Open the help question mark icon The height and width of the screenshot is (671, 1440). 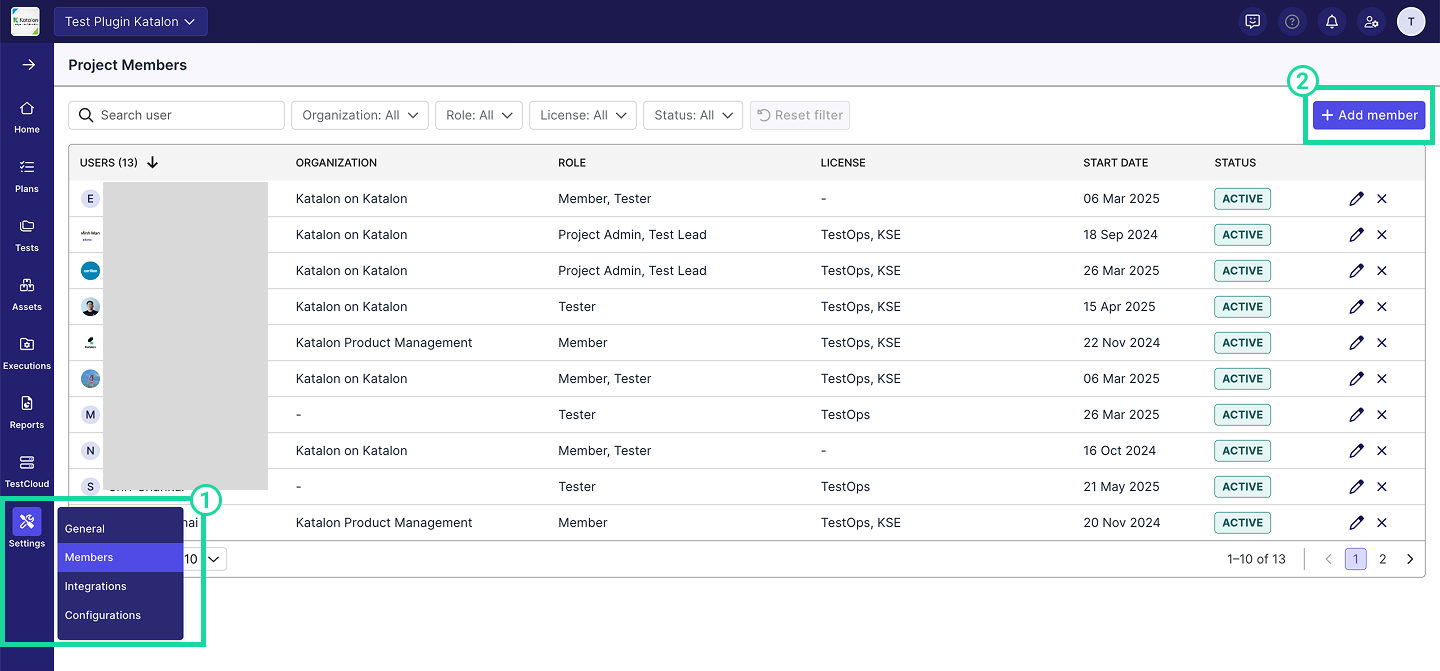point(1292,21)
